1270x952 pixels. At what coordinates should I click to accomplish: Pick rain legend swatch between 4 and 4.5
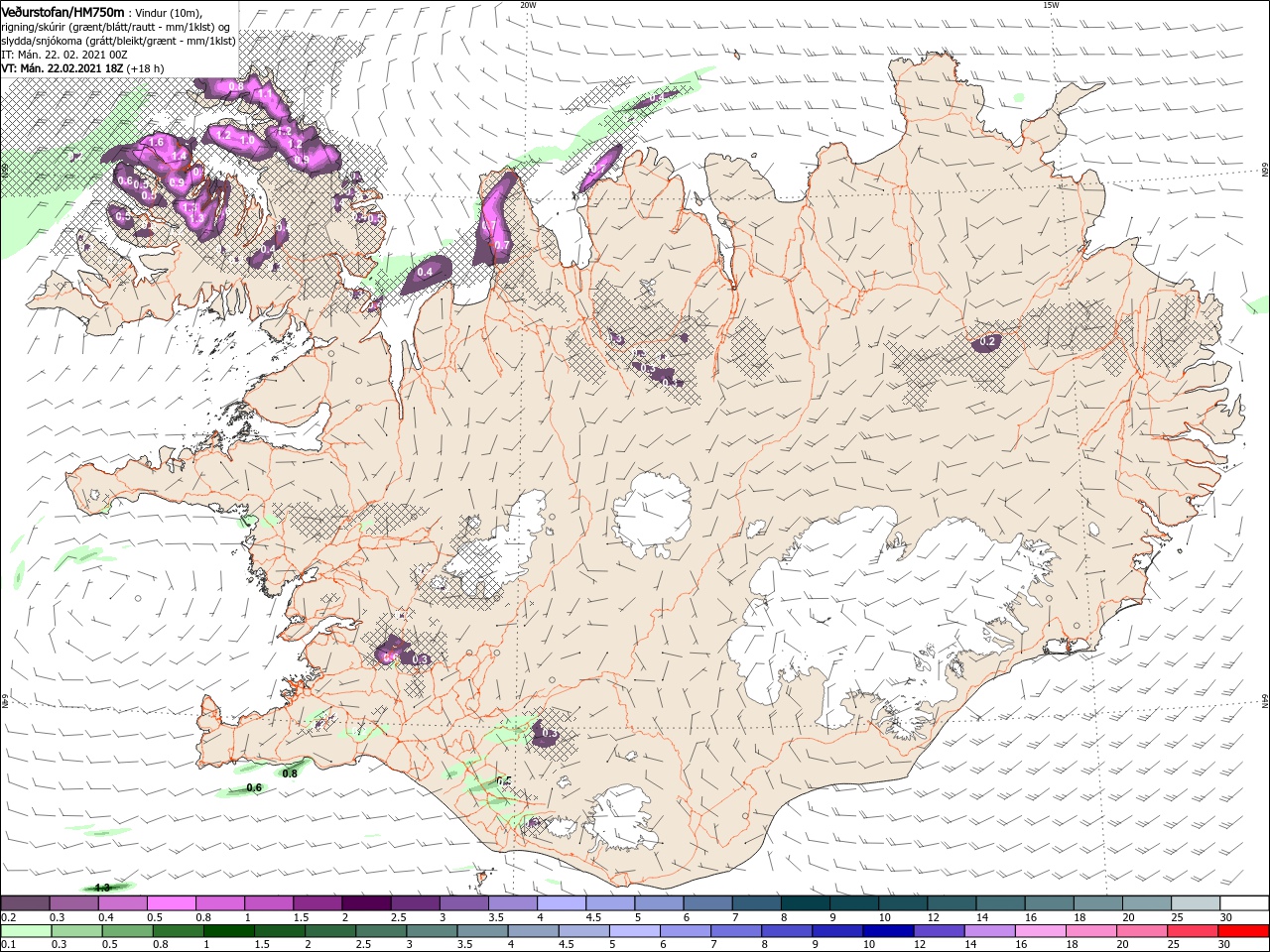[x=534, y=931]
